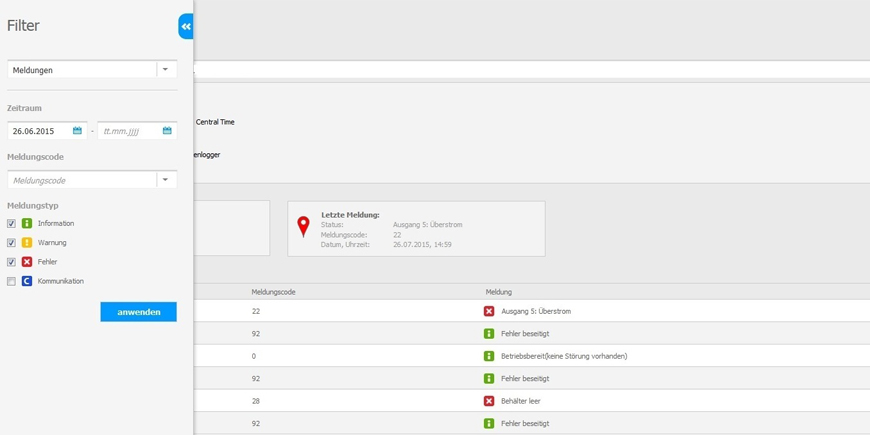
Task: Open the end date calendar picker icon
Action: point(167,131)
